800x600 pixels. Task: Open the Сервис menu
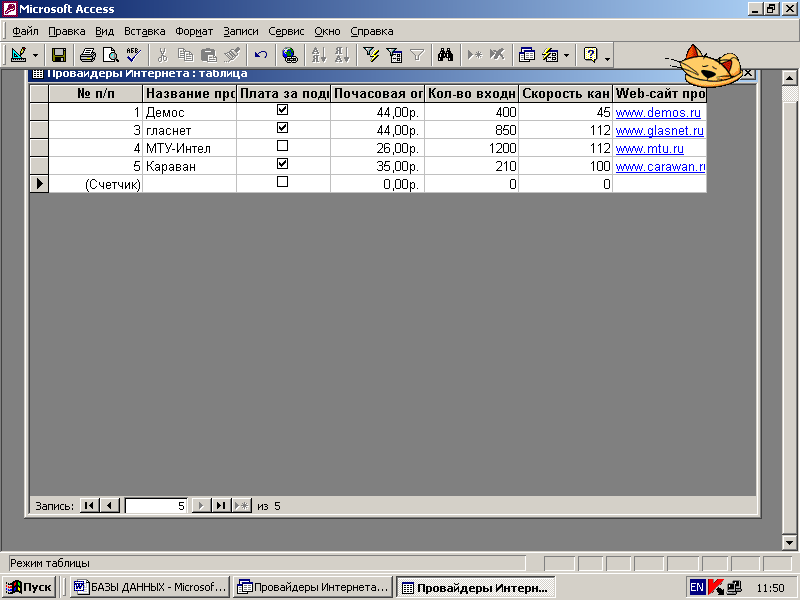click(286, 32)
